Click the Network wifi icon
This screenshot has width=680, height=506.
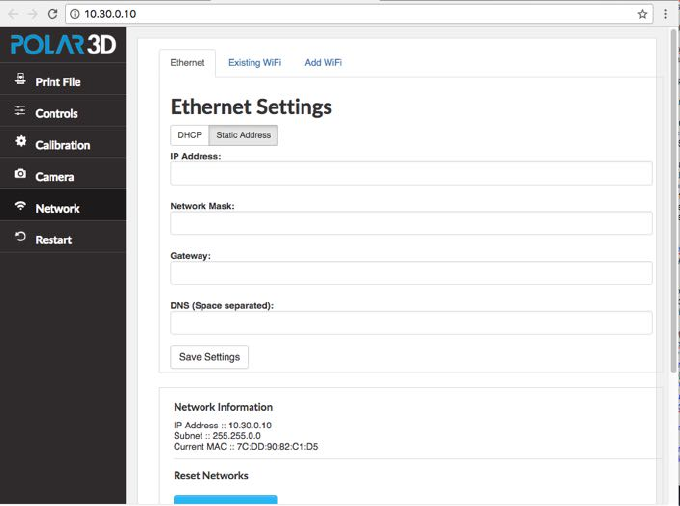20,207
